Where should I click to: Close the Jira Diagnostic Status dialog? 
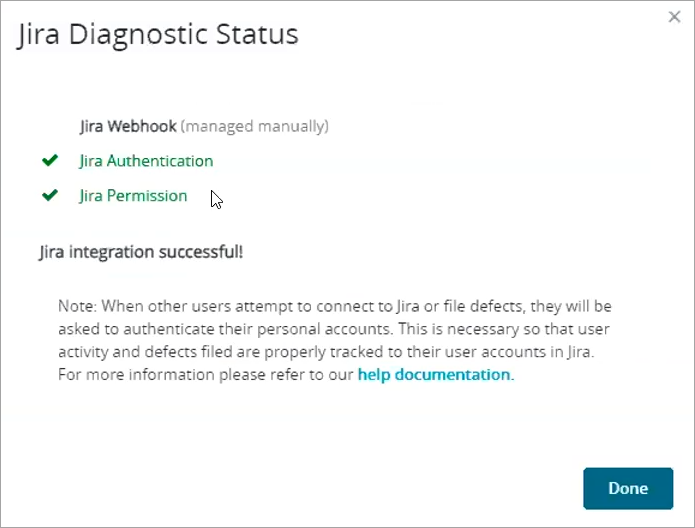point(674,17)
